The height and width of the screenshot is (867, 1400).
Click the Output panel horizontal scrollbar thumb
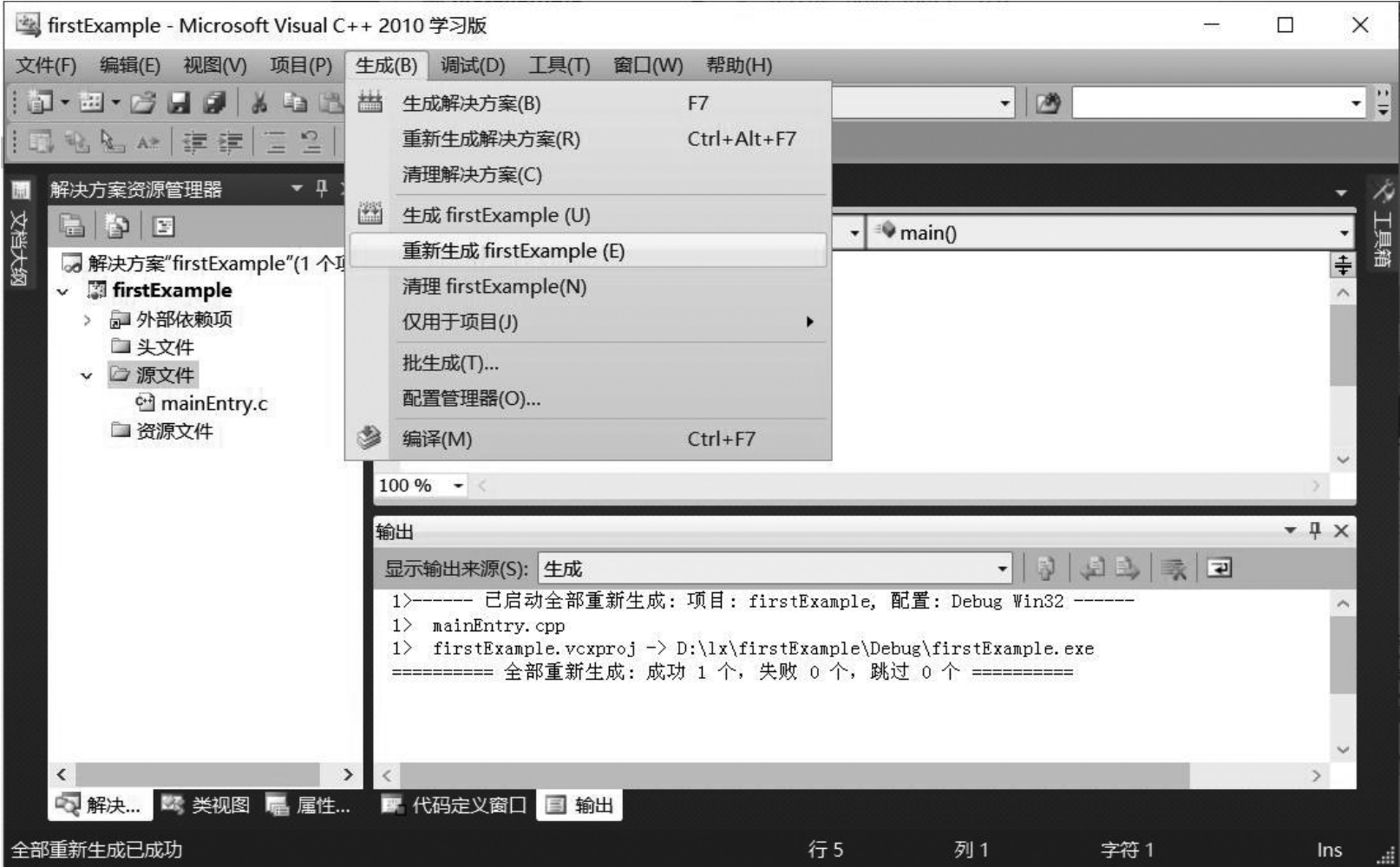coord(794,775)
